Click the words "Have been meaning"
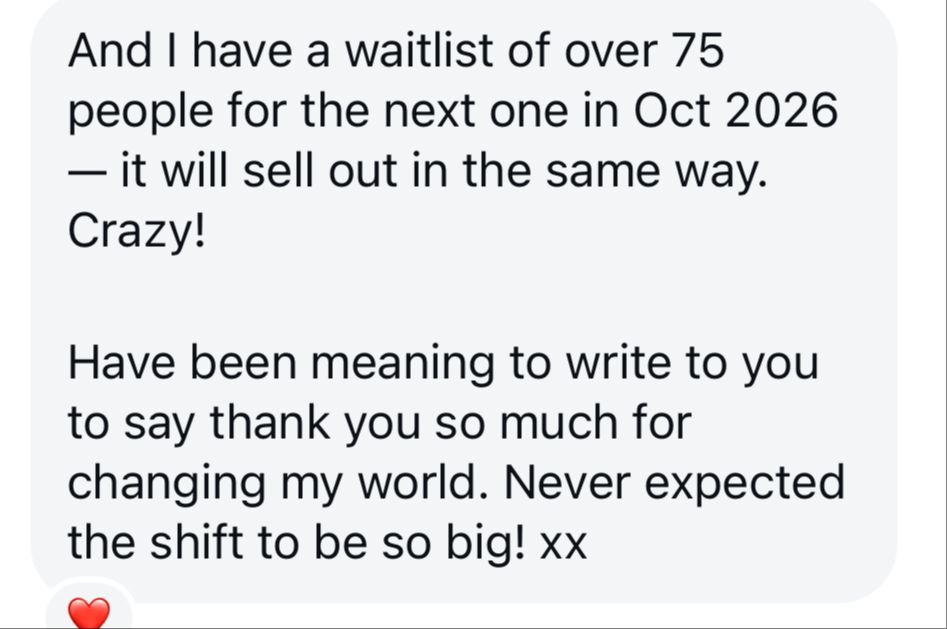Screen dimensions: 947x629 281,363
